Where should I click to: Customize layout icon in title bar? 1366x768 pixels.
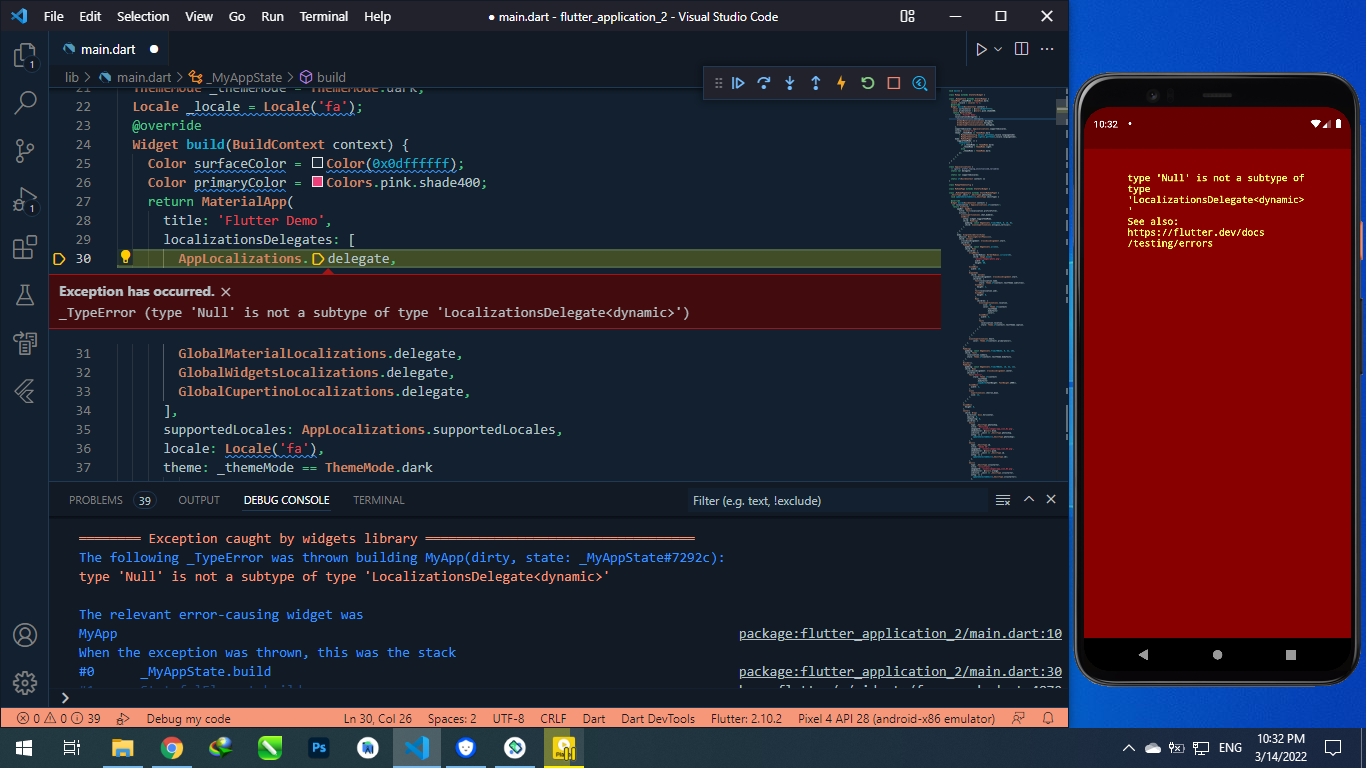(907, 16)
